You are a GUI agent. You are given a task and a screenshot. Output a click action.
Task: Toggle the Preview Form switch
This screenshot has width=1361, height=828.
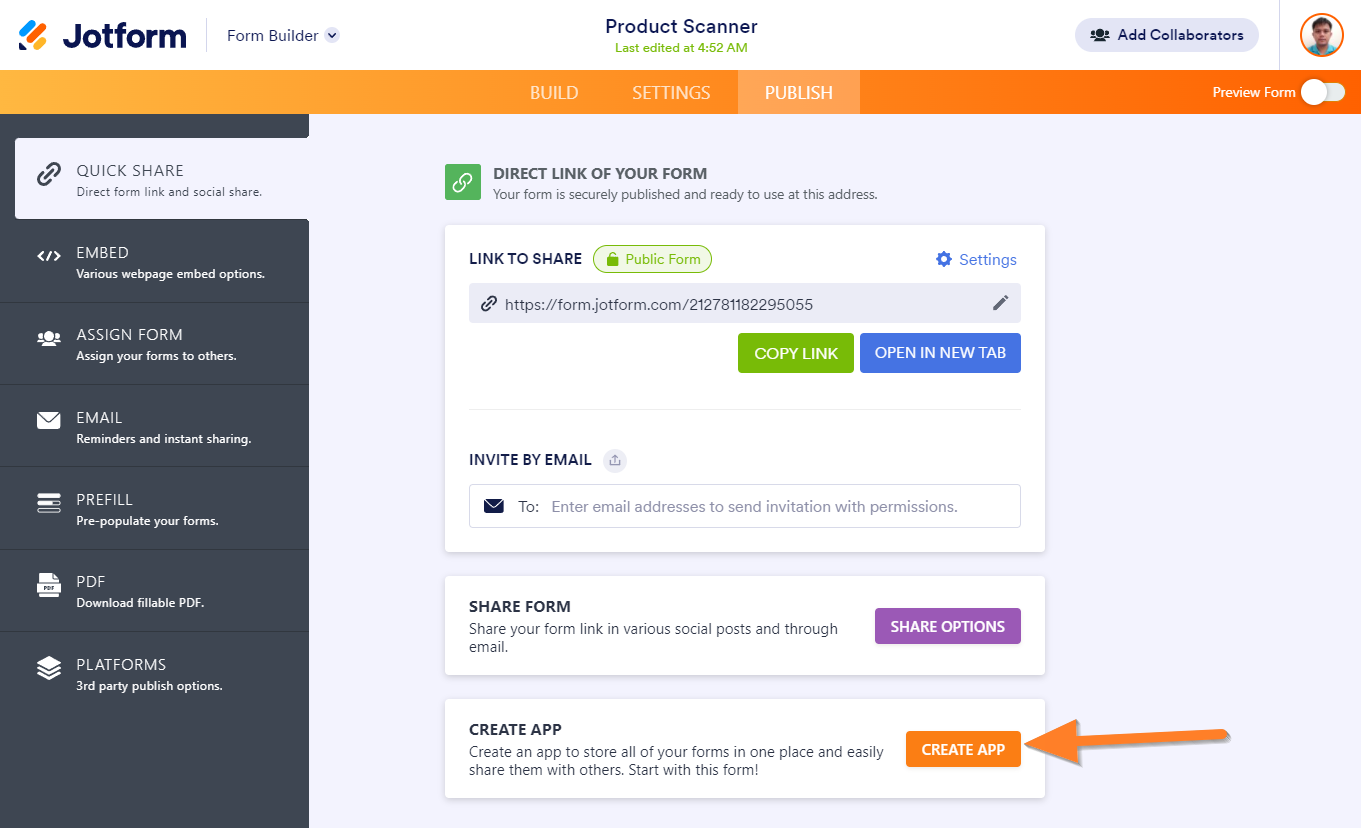coord(1322,92)
